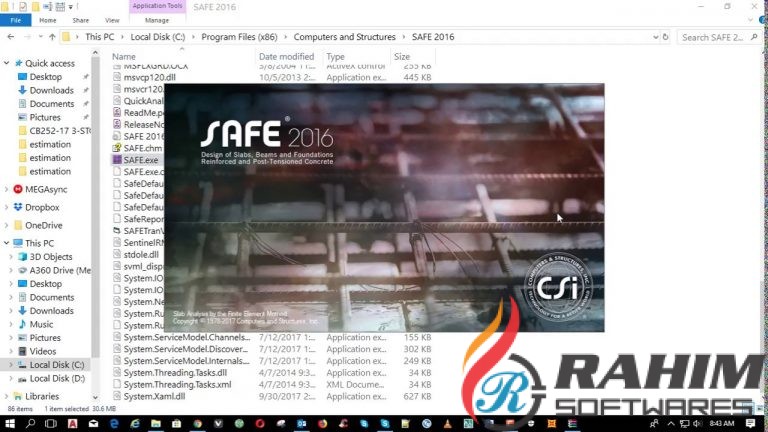
Task: Open Microsoft Store taskbar icon
Action: point(176,424)
